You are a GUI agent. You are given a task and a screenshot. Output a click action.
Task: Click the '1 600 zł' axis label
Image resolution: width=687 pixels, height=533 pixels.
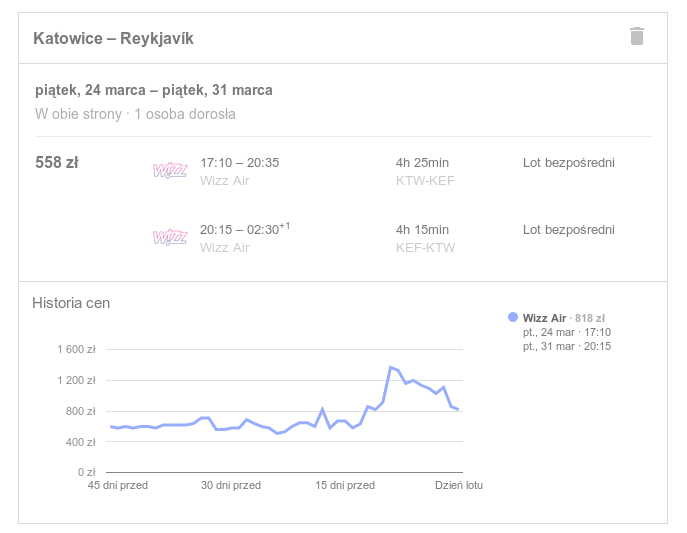click(x=76, y=349)
